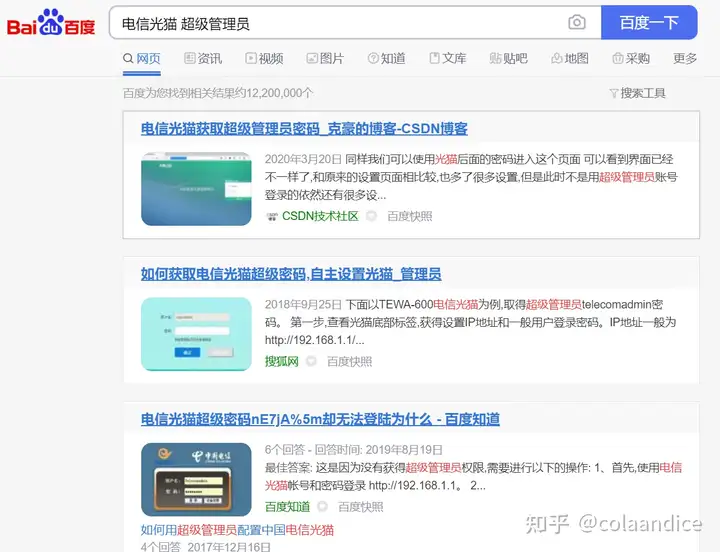Open the 文库 tab
Screen dimensions: 720x552
coord(448,59)
